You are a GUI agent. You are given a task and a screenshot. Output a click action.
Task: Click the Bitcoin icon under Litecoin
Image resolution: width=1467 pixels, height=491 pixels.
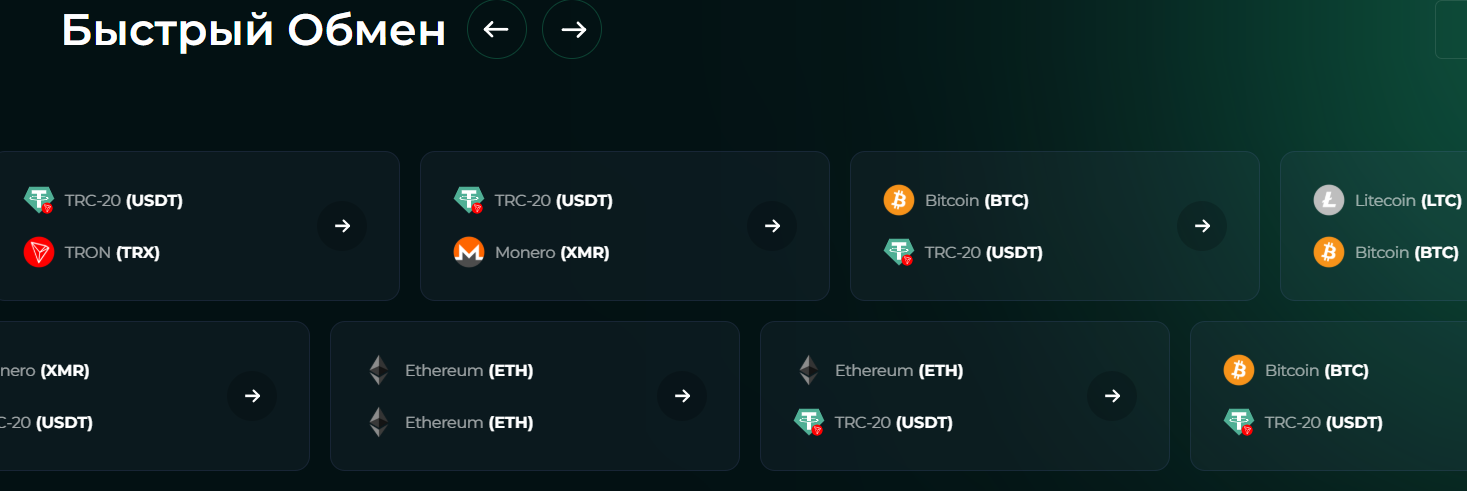1329,252
